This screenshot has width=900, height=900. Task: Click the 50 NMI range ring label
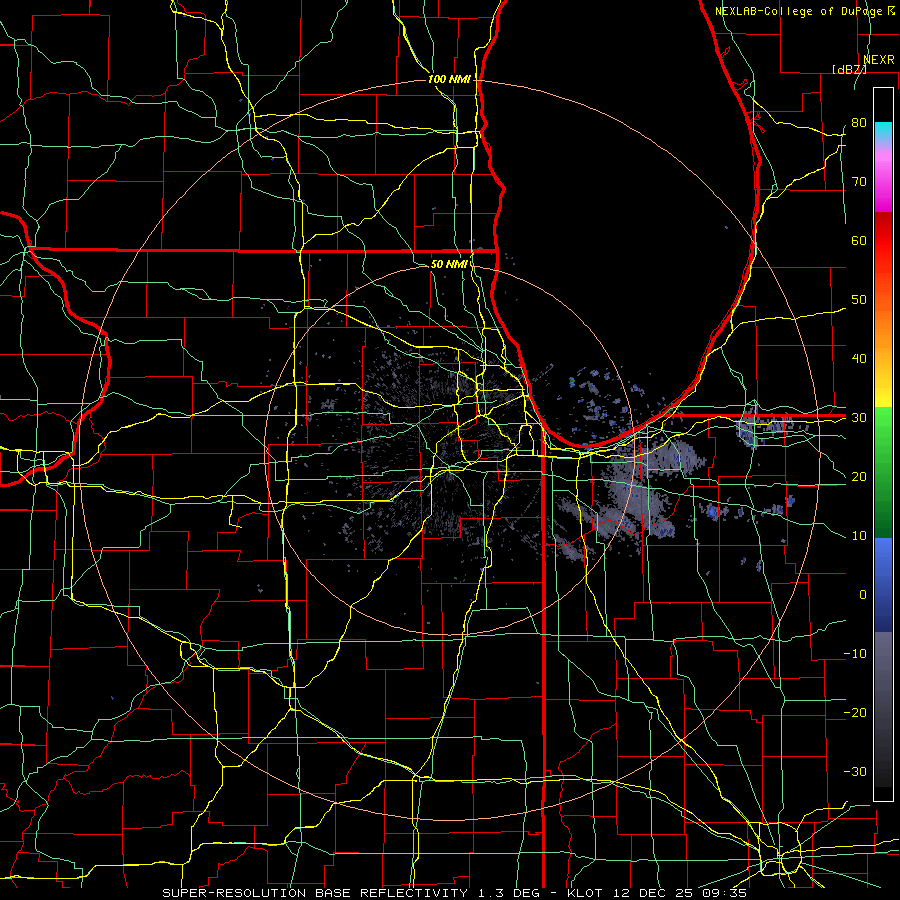coord(449,264)
